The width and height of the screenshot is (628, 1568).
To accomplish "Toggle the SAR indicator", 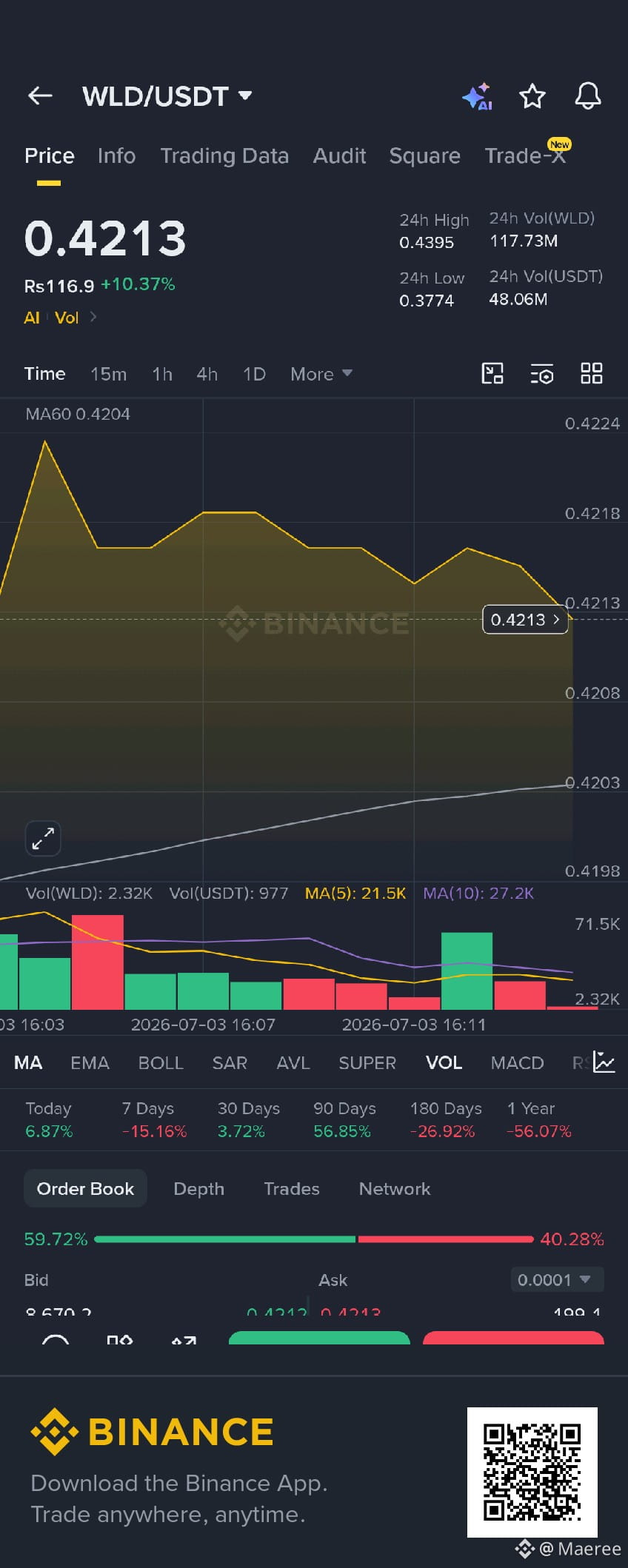I will [230, 1063].
